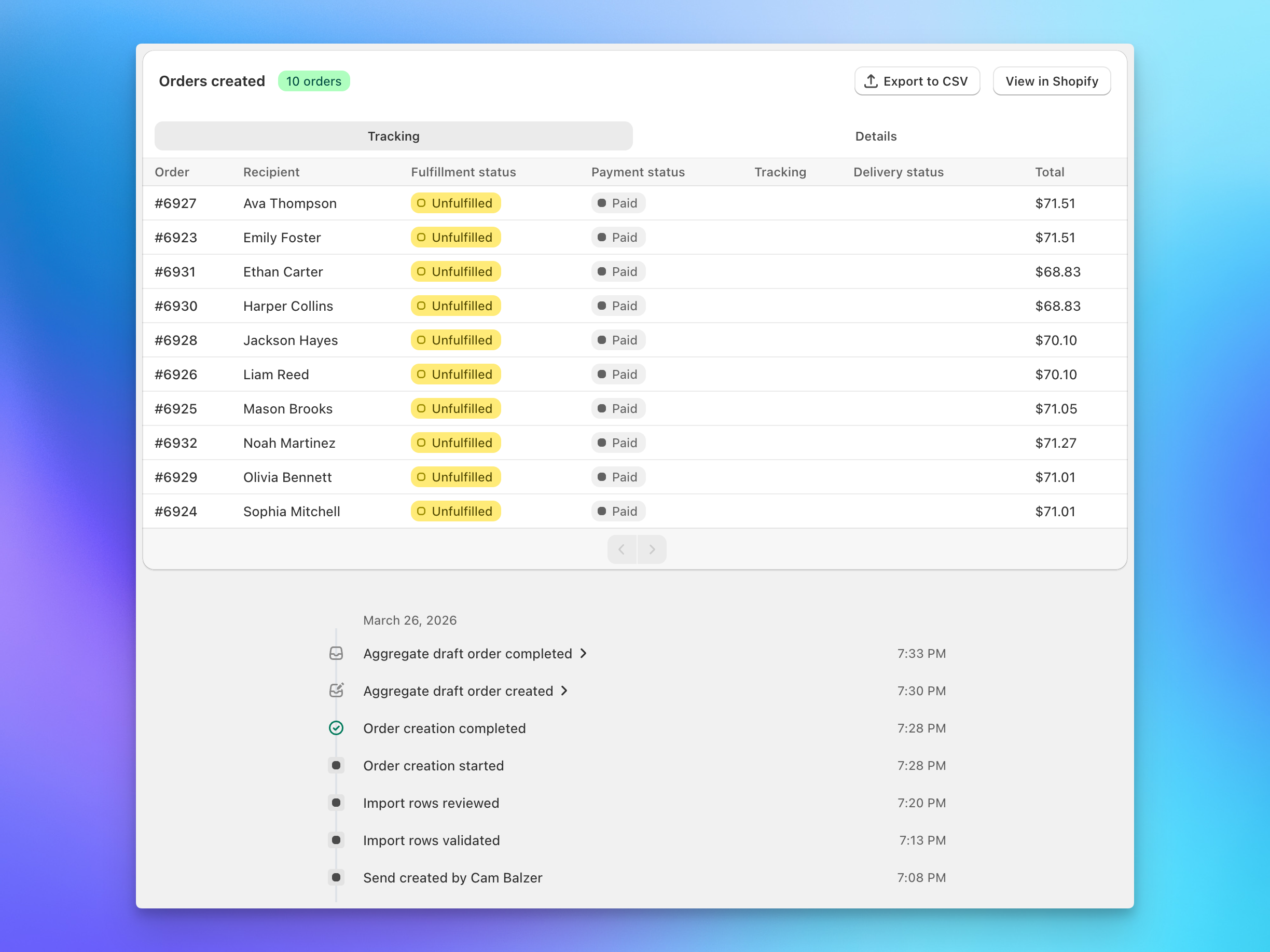Click the status dot beside Import rows reviewed
This screenshot has width=1270, height=952.
pos(336,803)
